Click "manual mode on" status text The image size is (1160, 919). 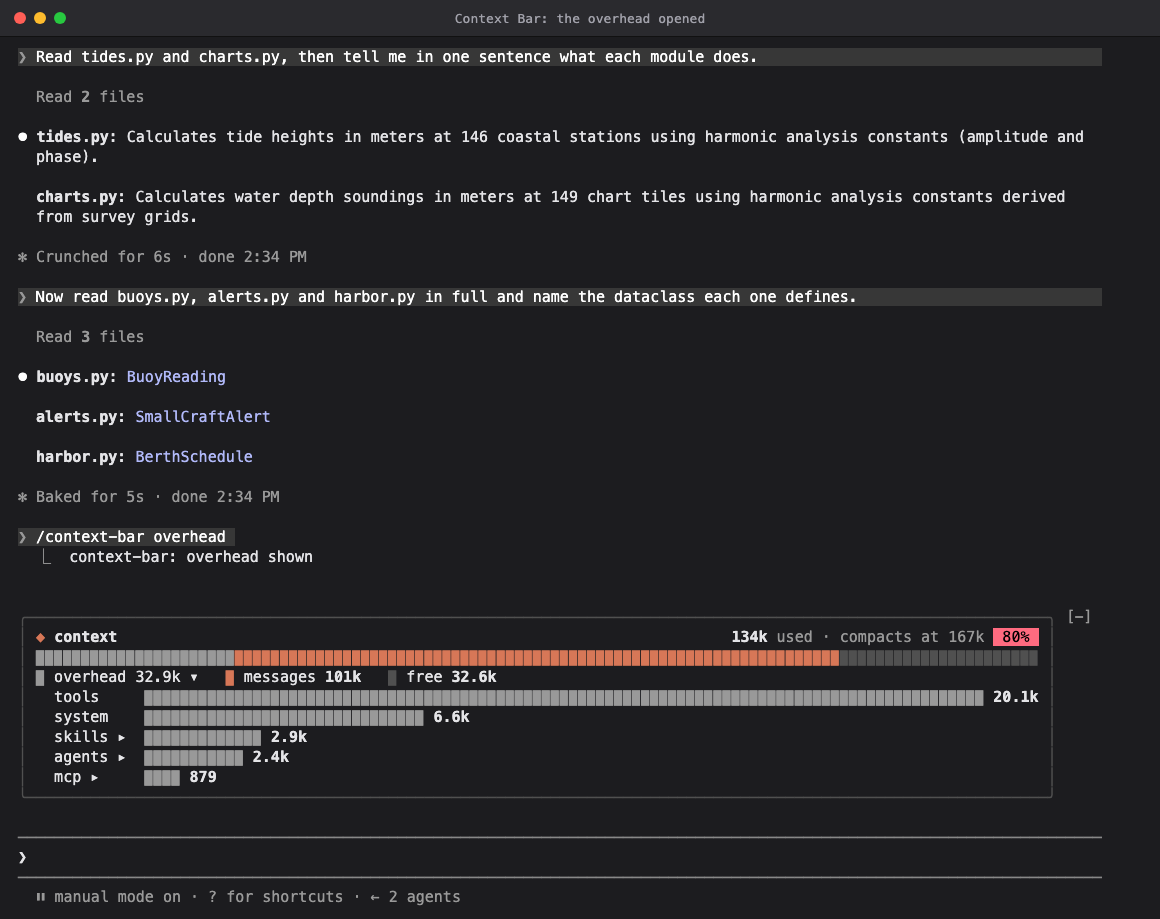pyautogui.click(x=117, y=897)
